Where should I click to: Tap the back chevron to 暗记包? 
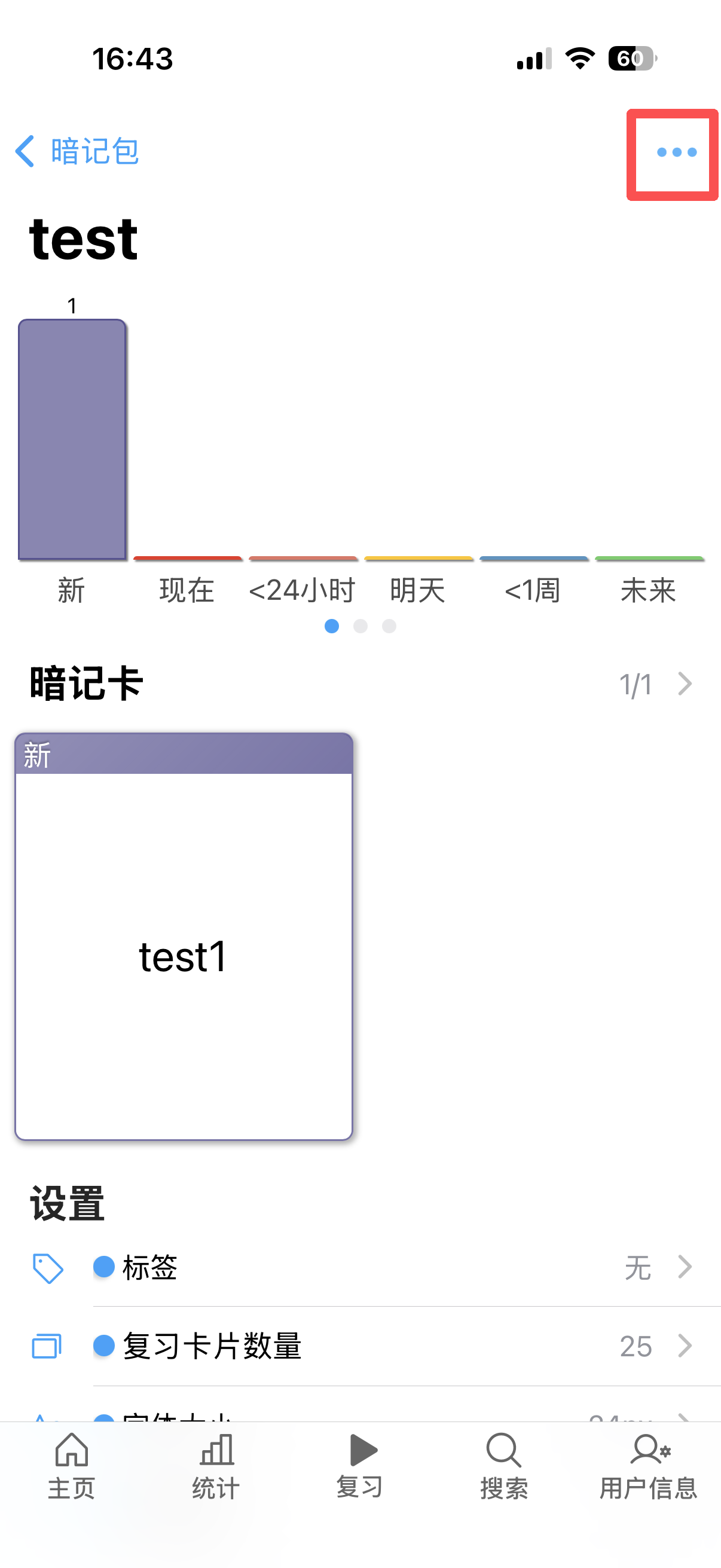click(25, 151)
